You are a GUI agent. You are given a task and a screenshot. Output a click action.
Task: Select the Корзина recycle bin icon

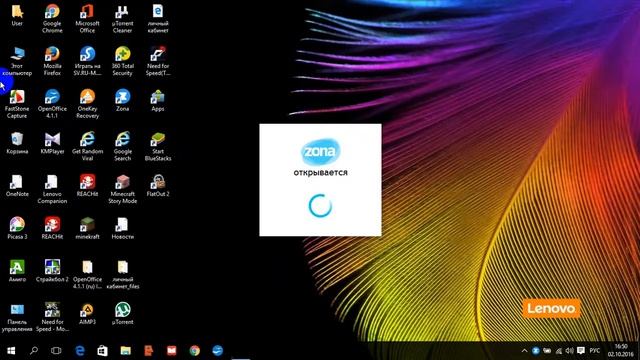pyautogui.click(x=17, y=143)
